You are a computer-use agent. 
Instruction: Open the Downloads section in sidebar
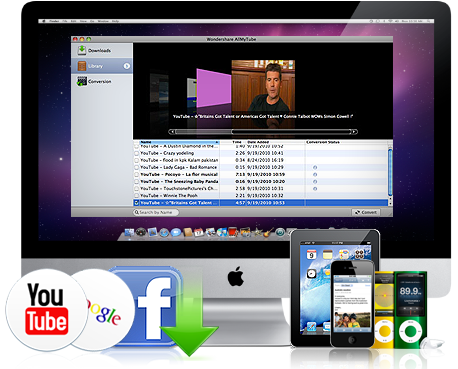102,51
